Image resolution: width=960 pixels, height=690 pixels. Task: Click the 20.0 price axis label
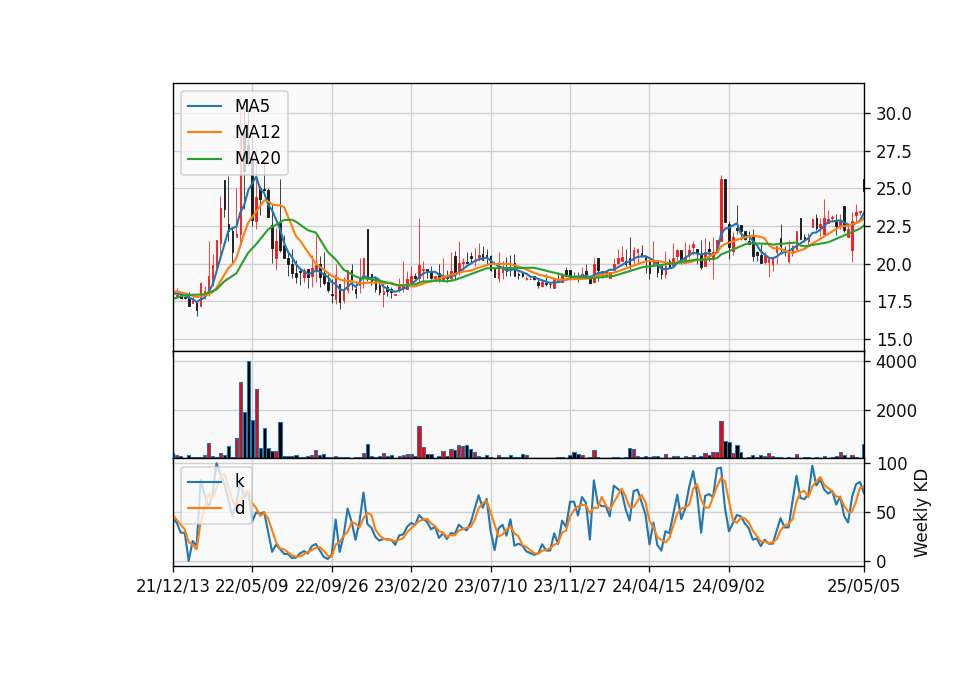[x=893, y=264]
